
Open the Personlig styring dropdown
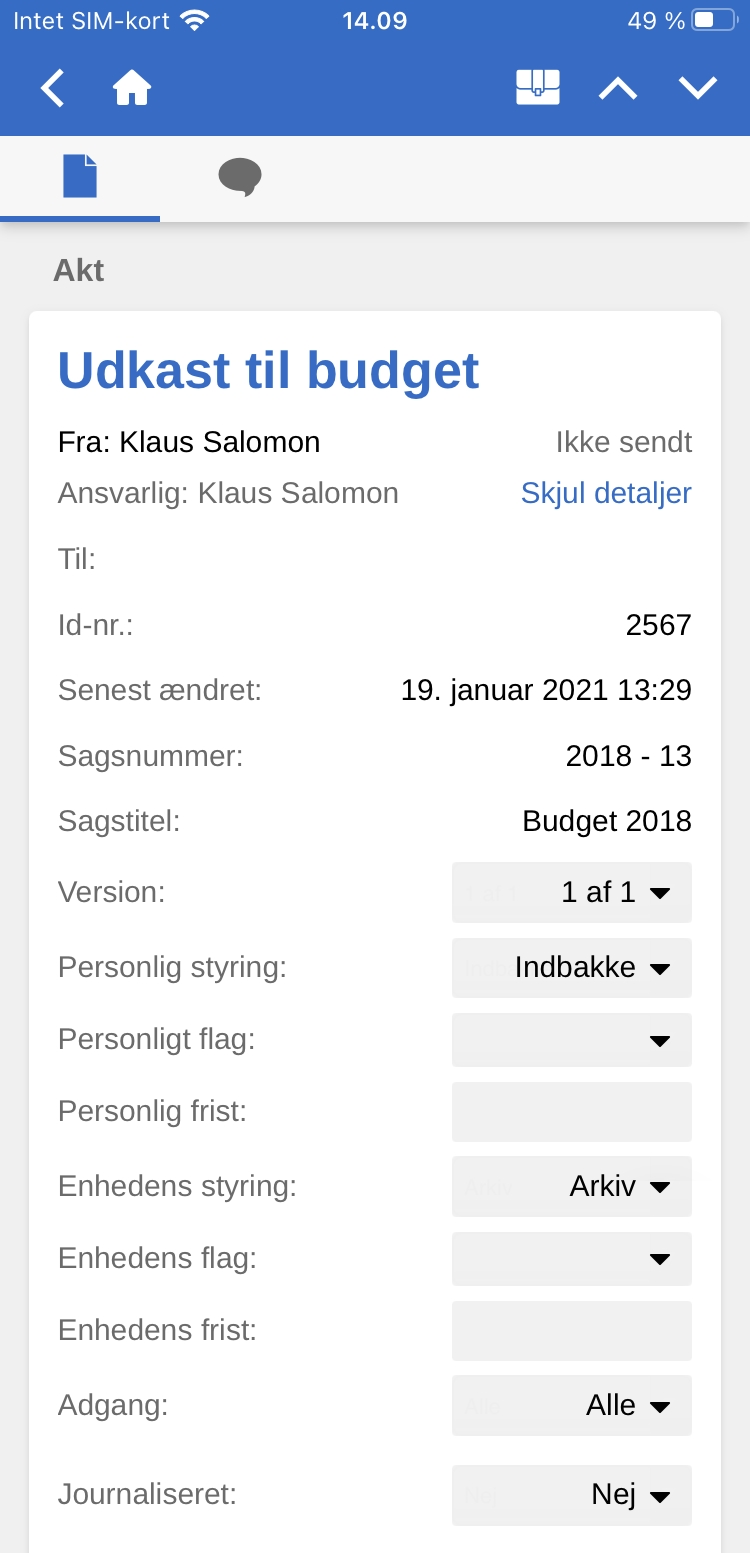572,967
